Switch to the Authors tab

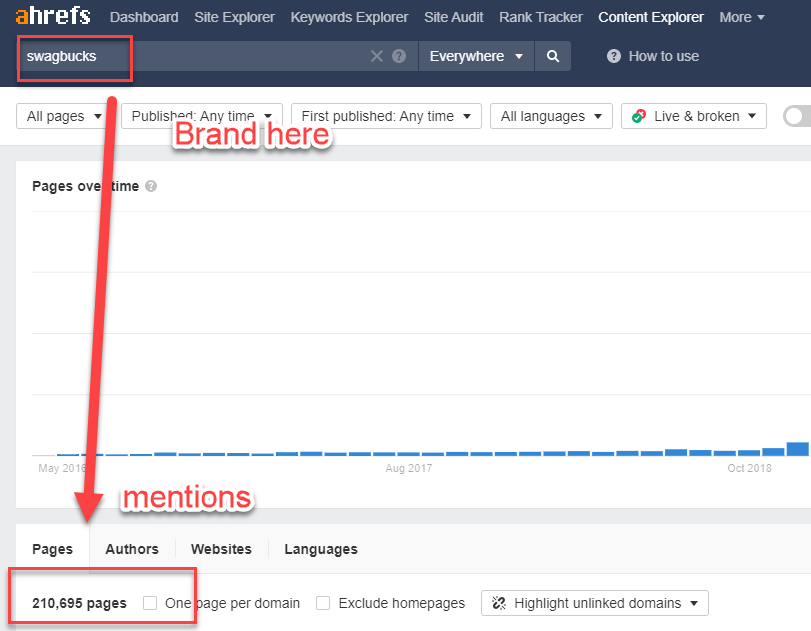131,548
